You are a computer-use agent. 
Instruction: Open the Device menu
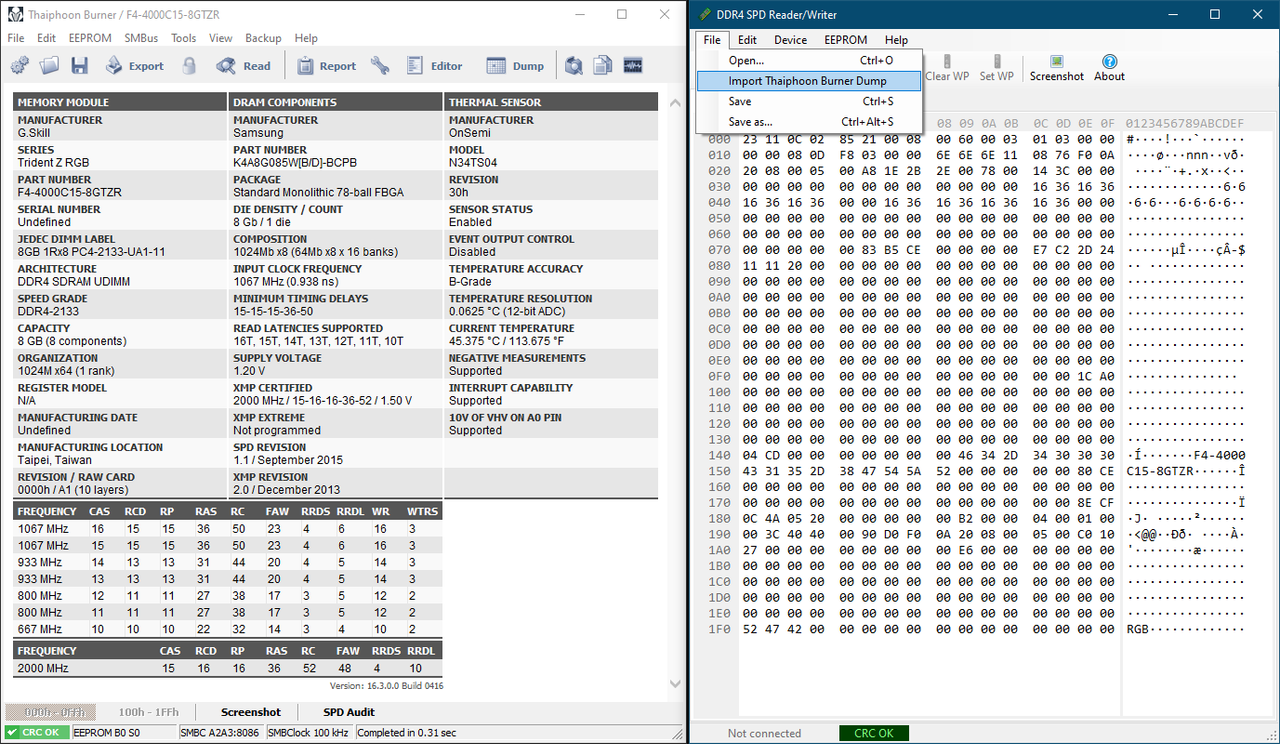[x=790, y=40]
